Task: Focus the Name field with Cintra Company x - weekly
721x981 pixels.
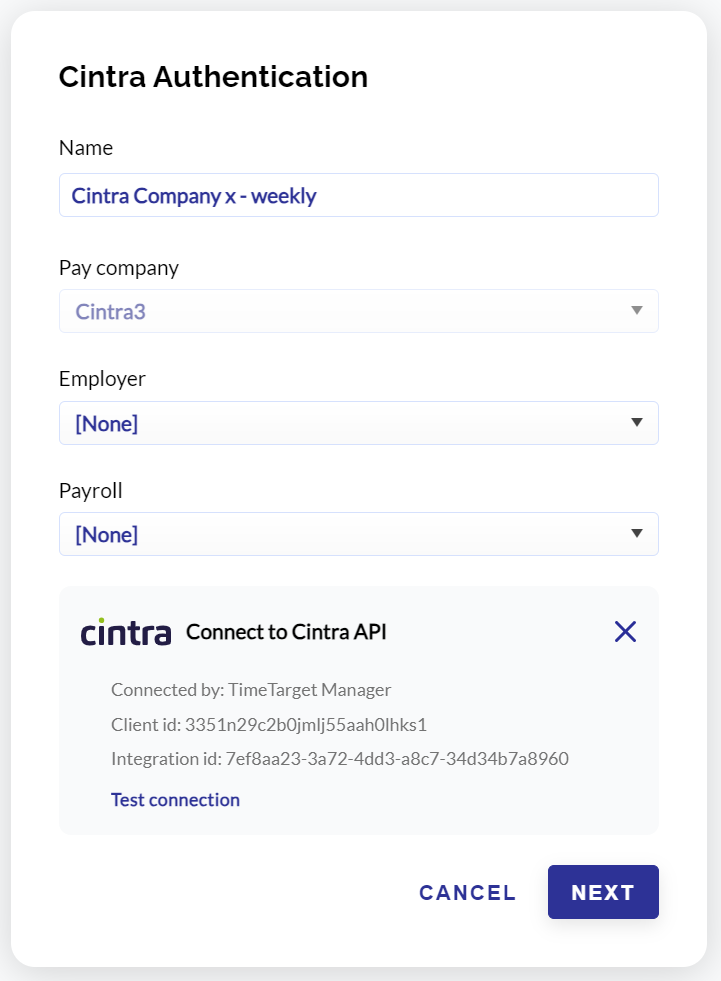Action: point(359,195)
